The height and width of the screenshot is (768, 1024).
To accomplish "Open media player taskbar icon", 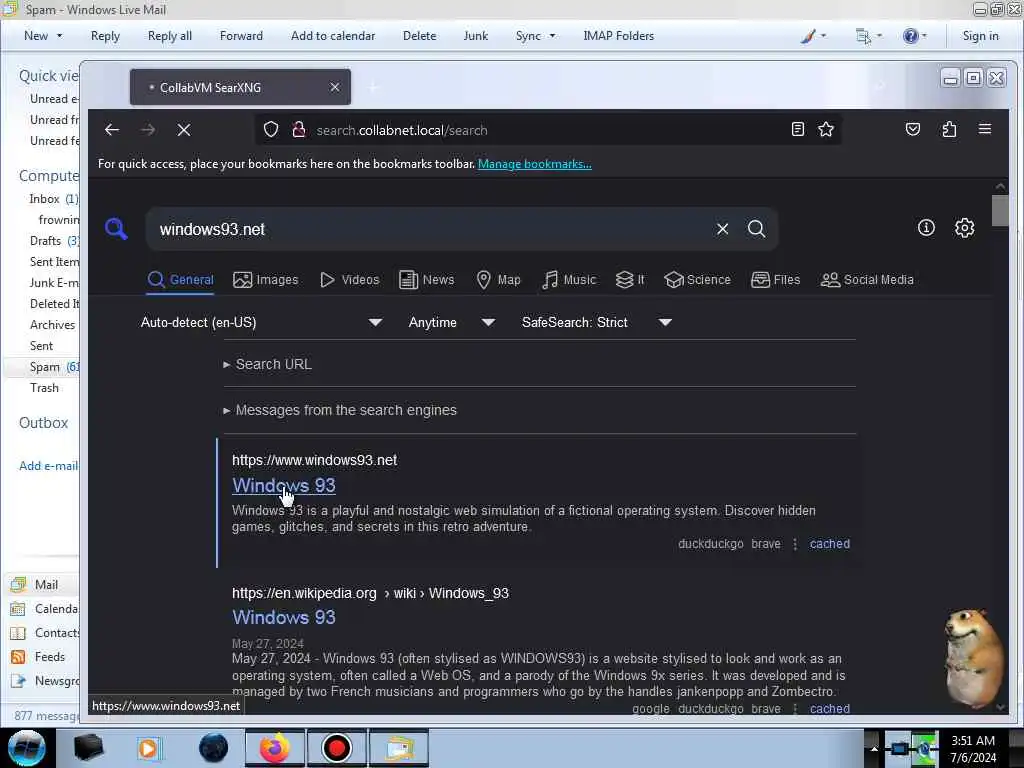I will pyautogui.click(x=149, y=748).
